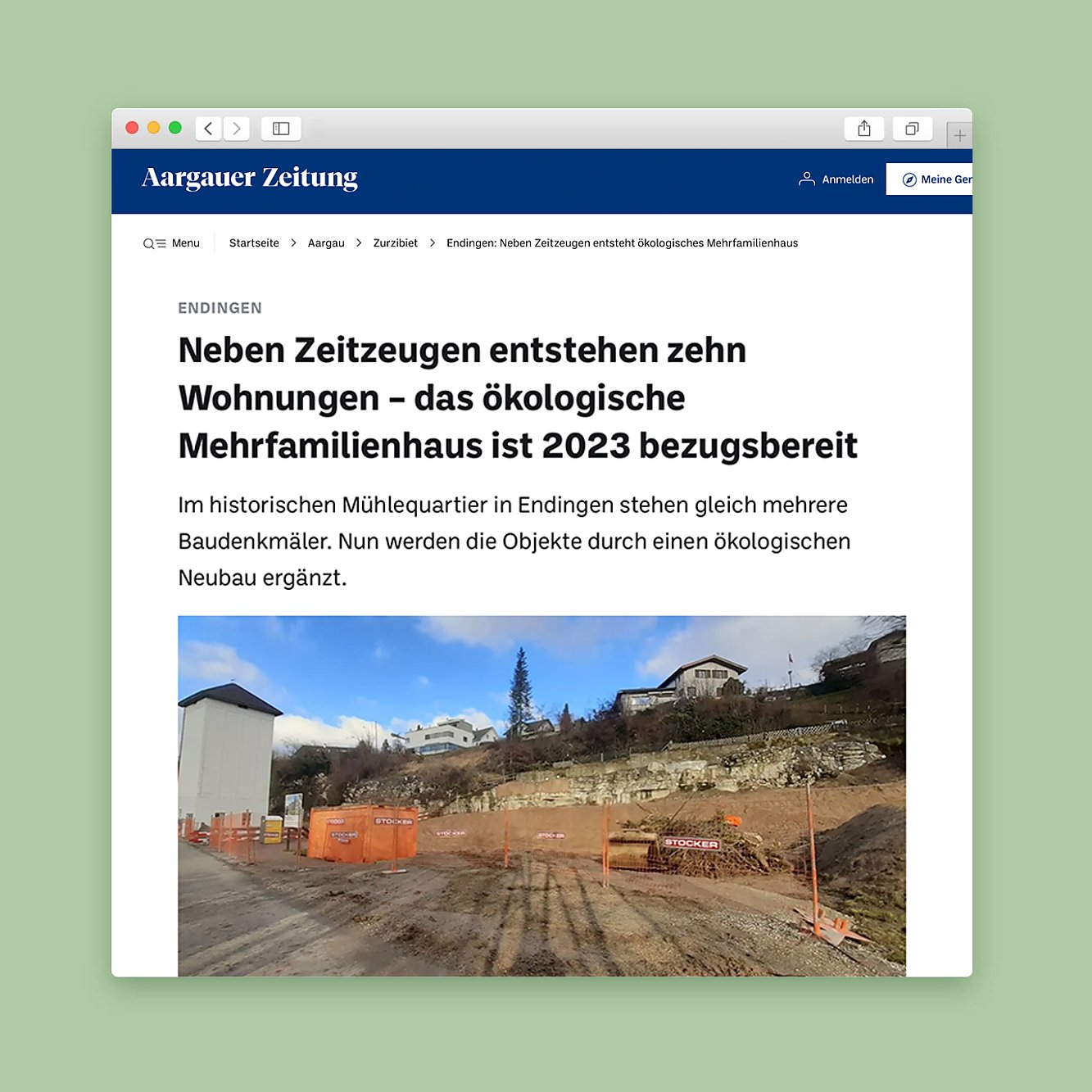Close the browser window with red button

132,128
